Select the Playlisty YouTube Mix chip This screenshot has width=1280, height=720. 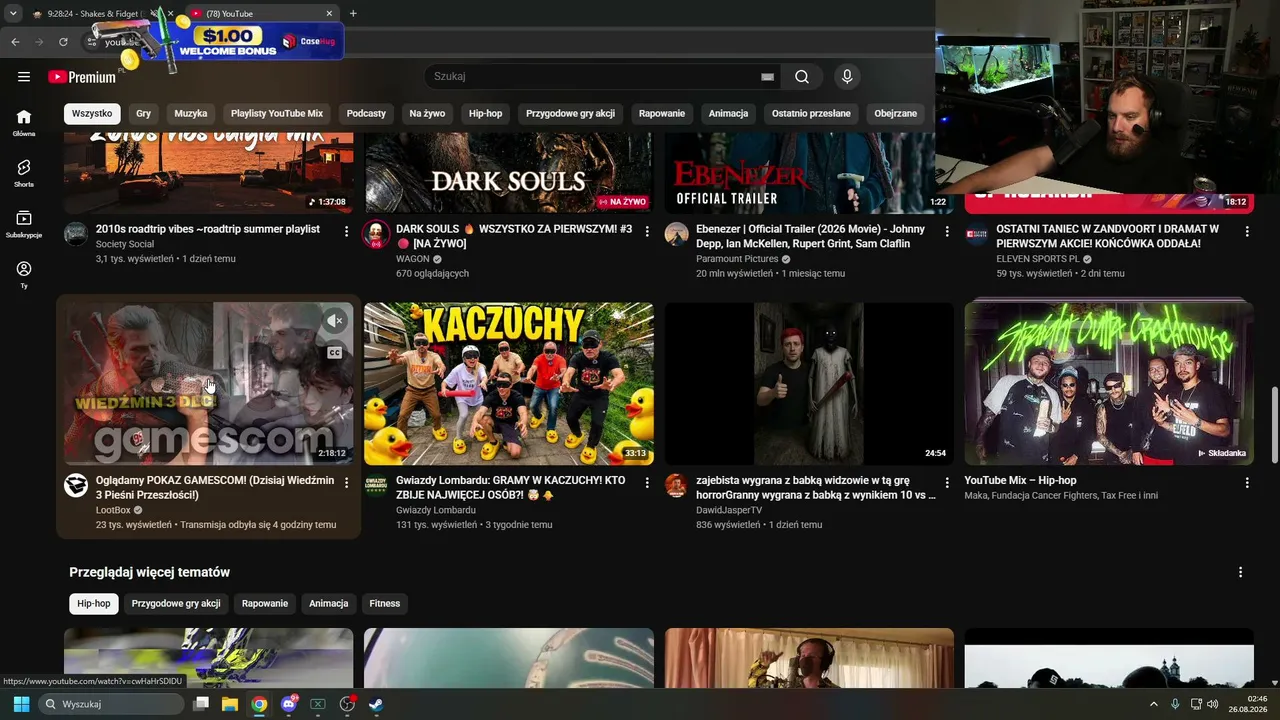coord(277,114)
